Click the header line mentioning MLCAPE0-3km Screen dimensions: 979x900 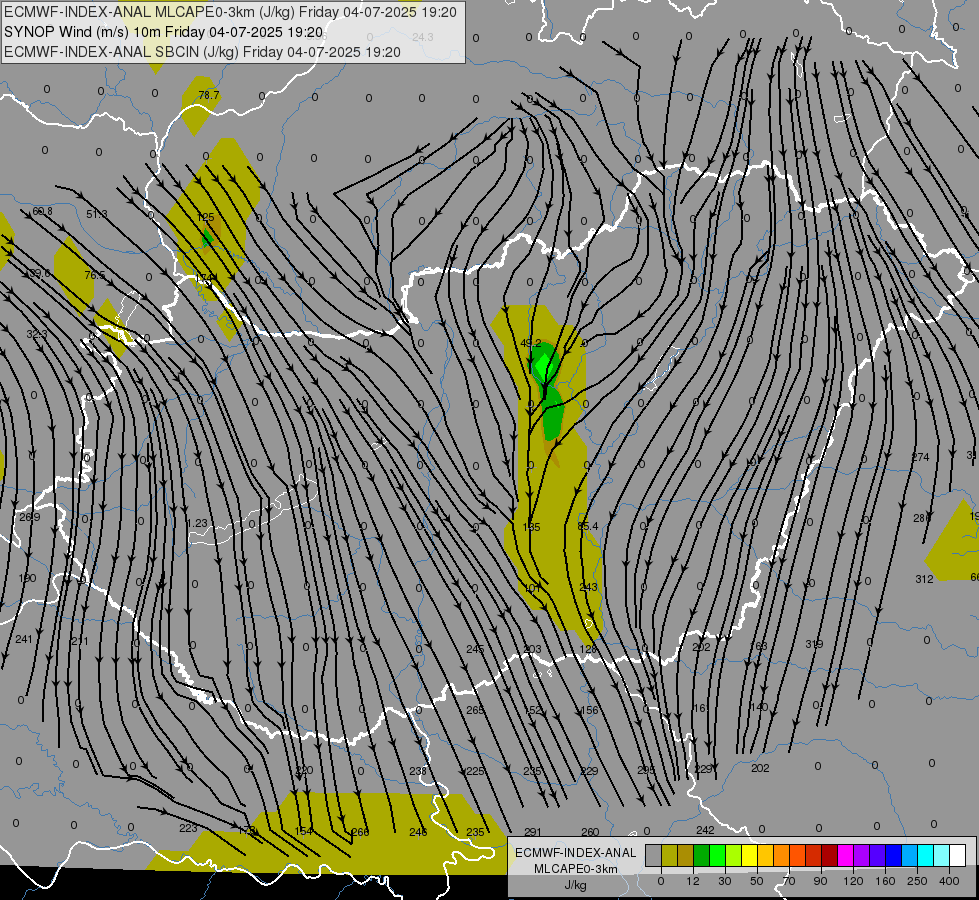230,12
